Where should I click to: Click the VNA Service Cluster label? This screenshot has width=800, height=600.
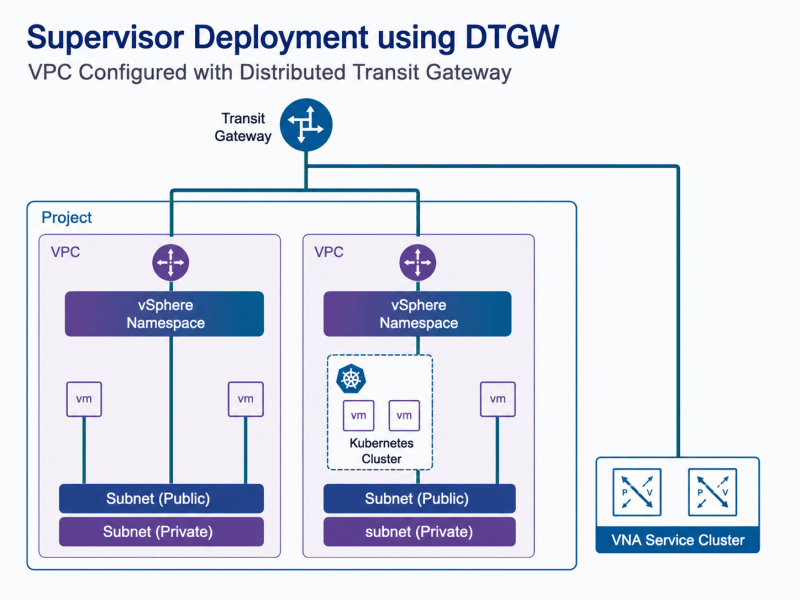(x=678, y=540)
